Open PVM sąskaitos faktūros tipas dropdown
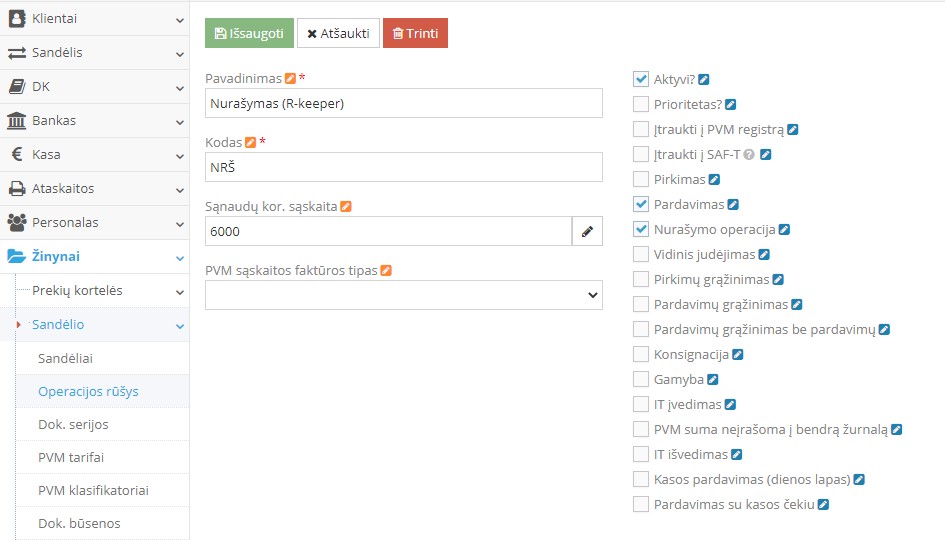Viewport: 945px width, 540px height. pos(403,295)
